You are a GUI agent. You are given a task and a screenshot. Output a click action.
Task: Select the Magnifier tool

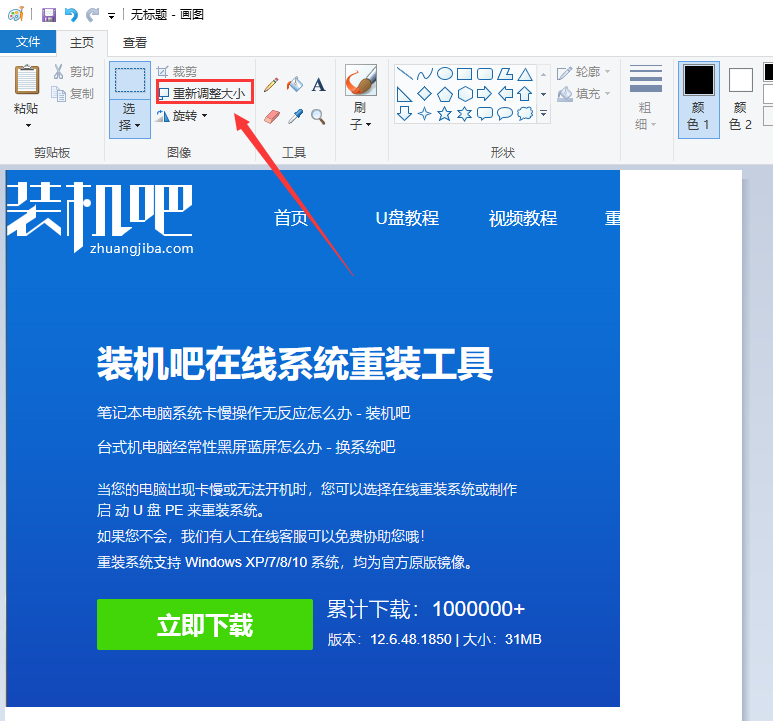pyautogui.click(x=319, y=116)
